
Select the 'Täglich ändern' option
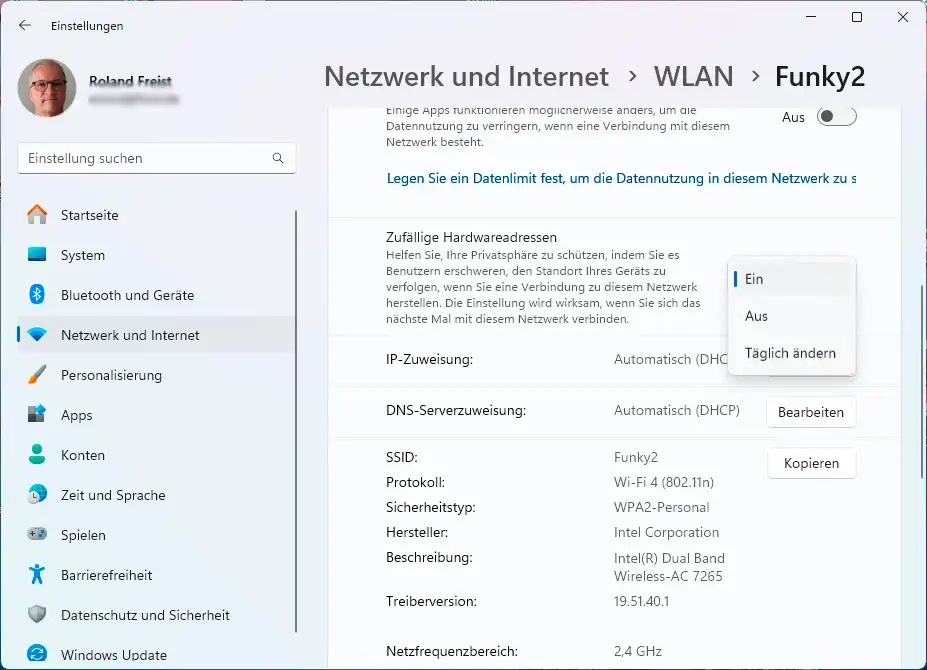click(x=792, y=353)
